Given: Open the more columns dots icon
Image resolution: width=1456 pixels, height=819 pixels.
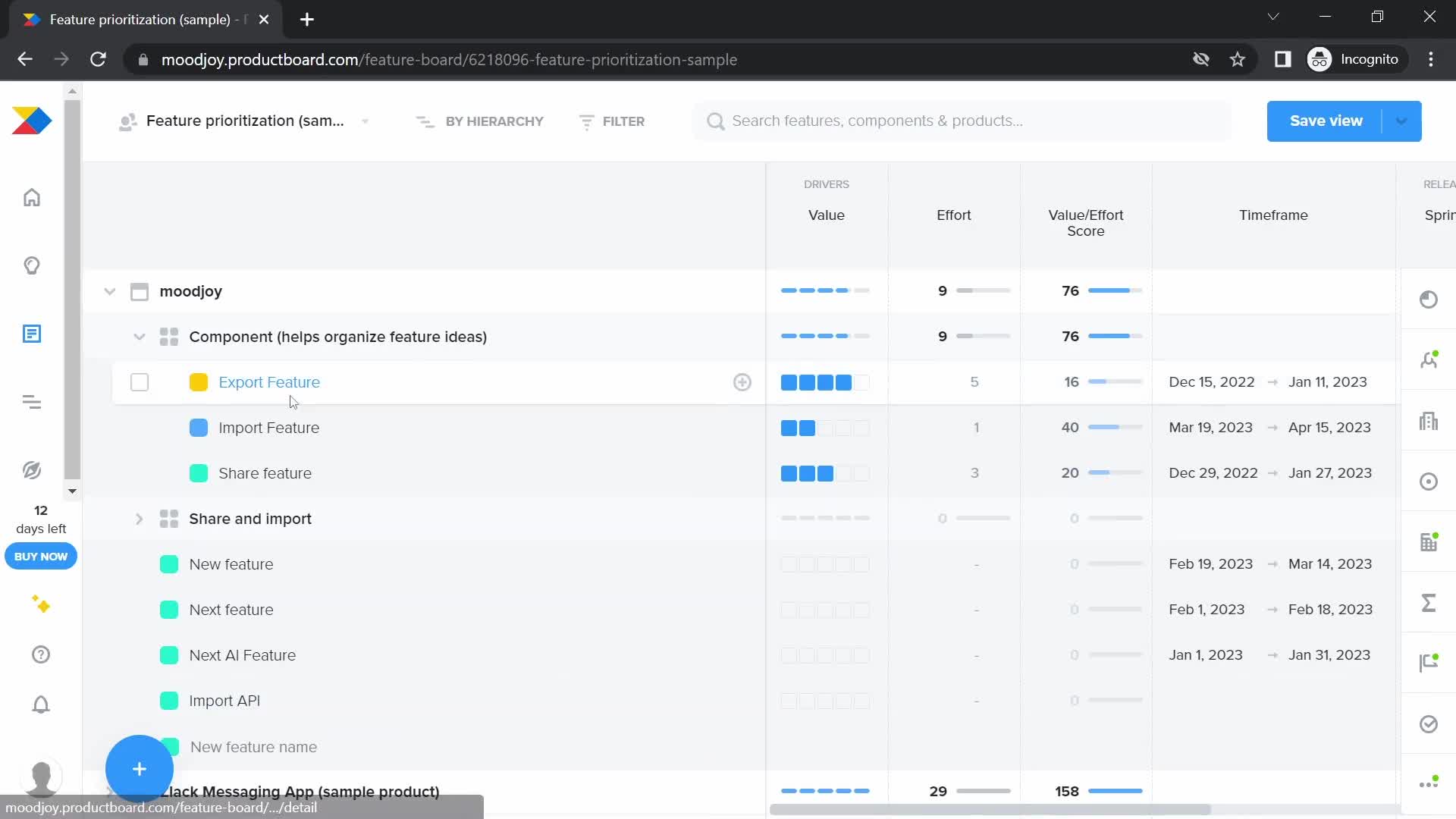Looking at the screenshot, I should [1429, 783].
